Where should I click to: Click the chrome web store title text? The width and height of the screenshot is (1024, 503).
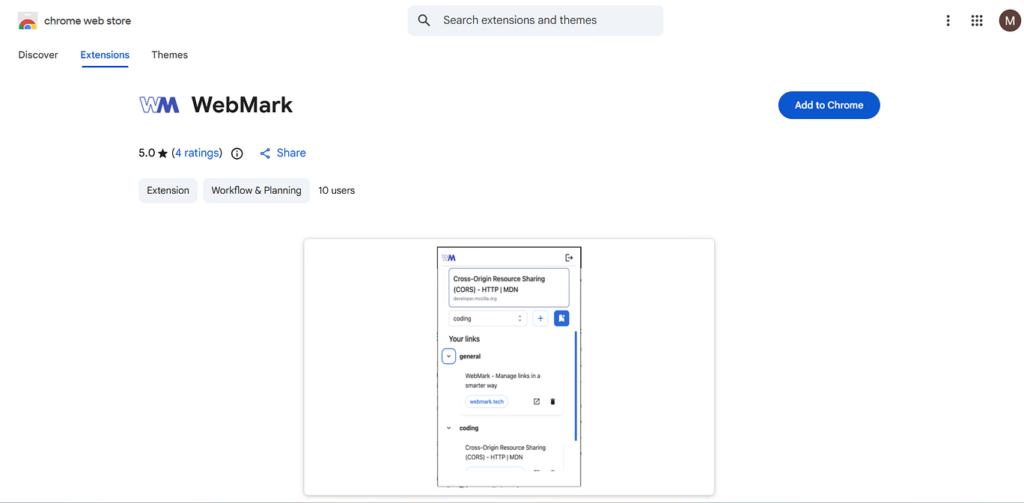[88, 21]
